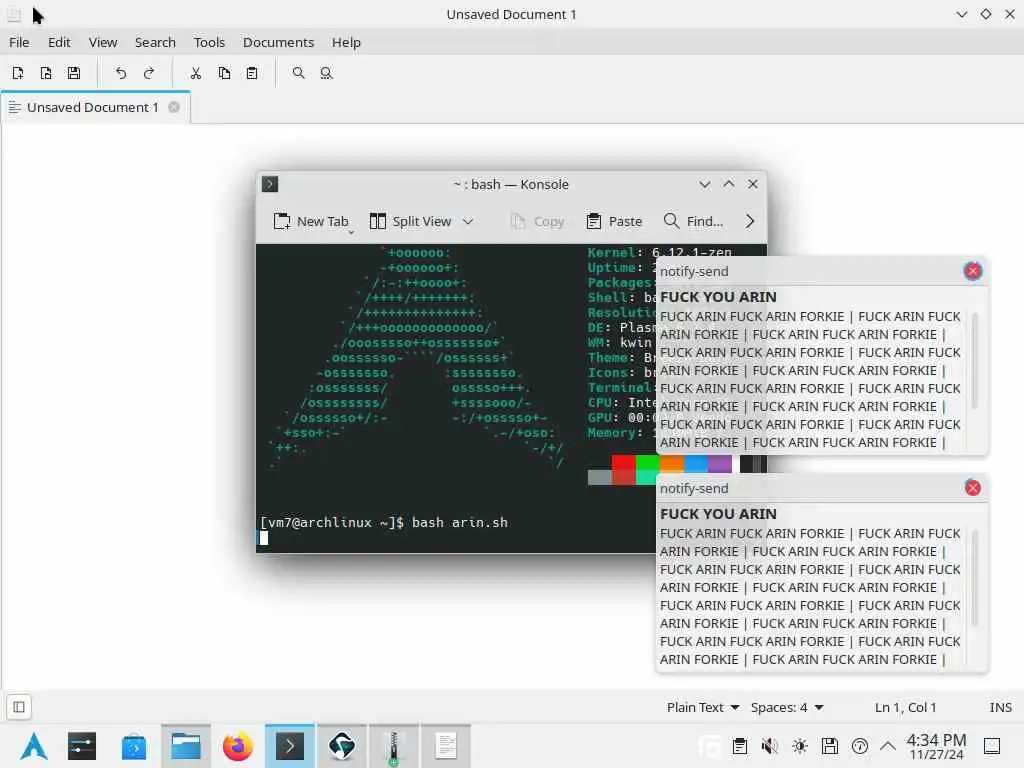Open brightness settings tray icon

(799, 746)
